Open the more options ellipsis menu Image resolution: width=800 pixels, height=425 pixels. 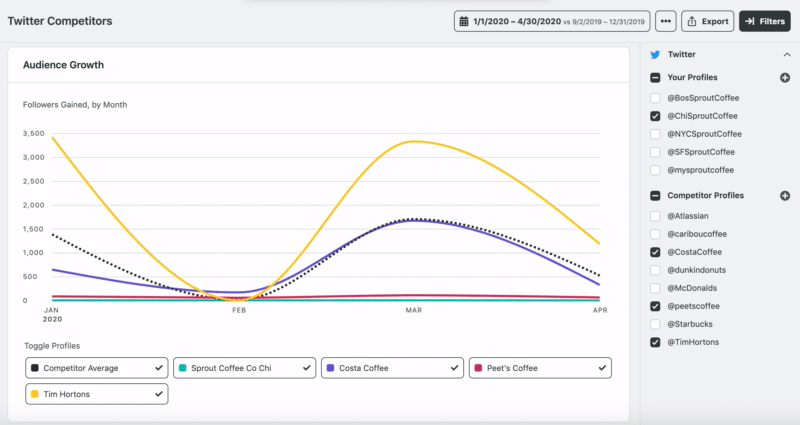pos(665,21)
